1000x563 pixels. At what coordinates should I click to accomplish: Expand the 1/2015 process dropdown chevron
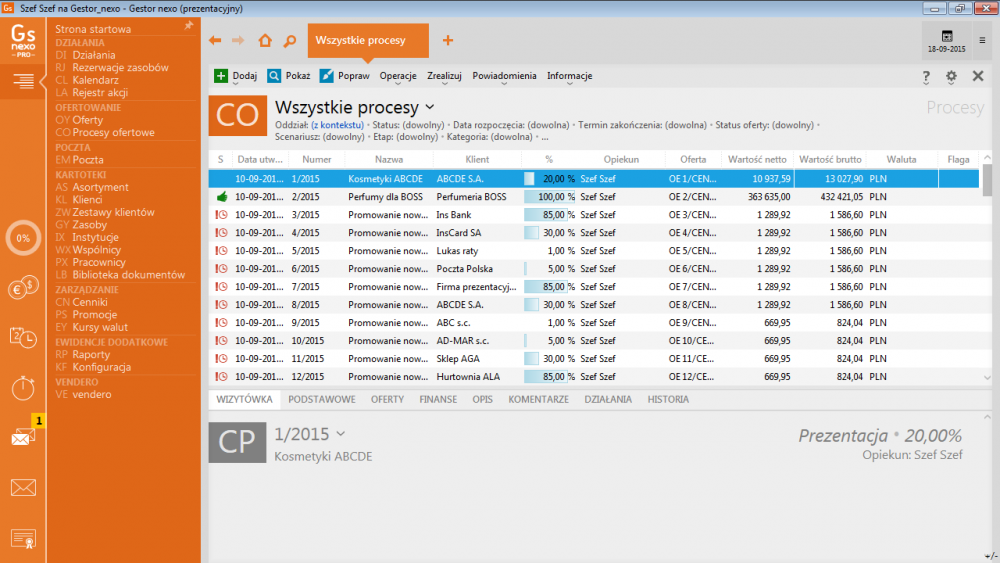pyautogui.click(x=341, y=434)
